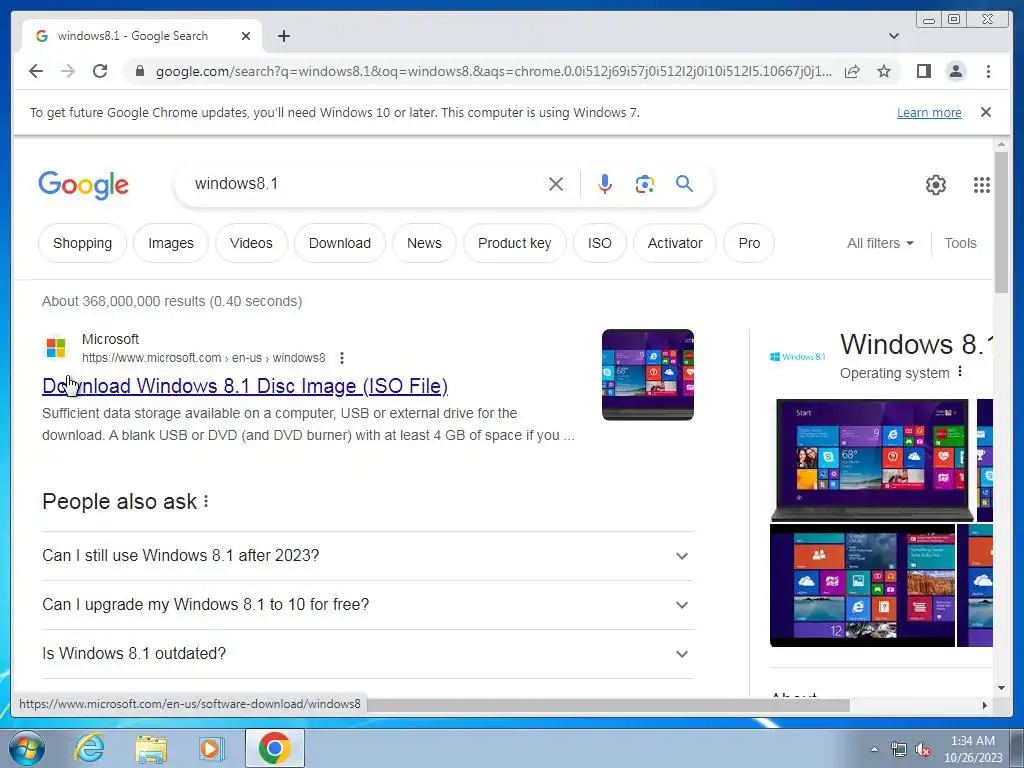This screenshot has width=1024, height=768.
Task: Open Windows Explorer from taskbar
Action: click(x=151, y=748)
